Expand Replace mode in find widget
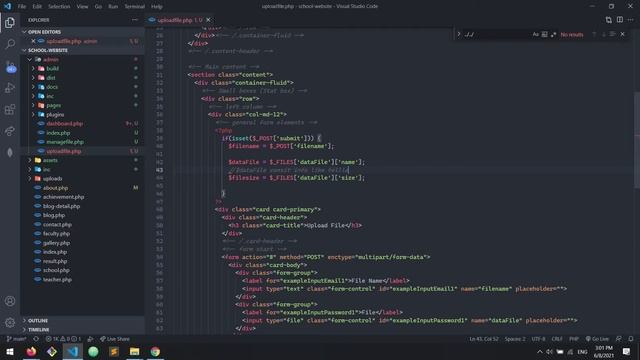 tap(459, 34)
